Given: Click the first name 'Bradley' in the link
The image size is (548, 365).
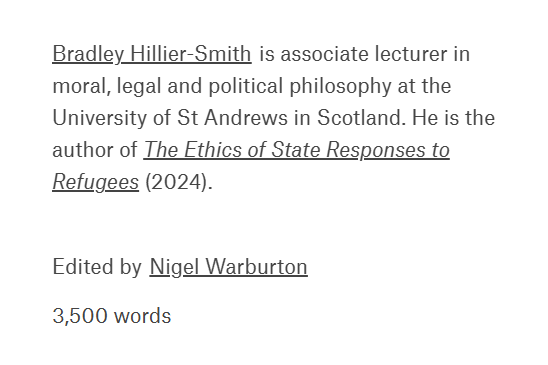Looking at the screenshot, I should coord(88,54).
